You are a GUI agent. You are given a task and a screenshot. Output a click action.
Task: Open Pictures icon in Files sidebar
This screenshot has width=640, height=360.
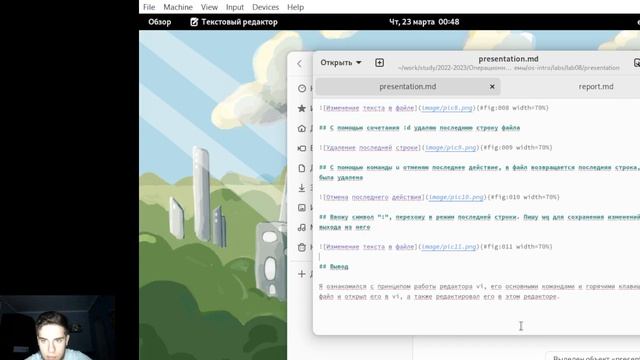302,207
